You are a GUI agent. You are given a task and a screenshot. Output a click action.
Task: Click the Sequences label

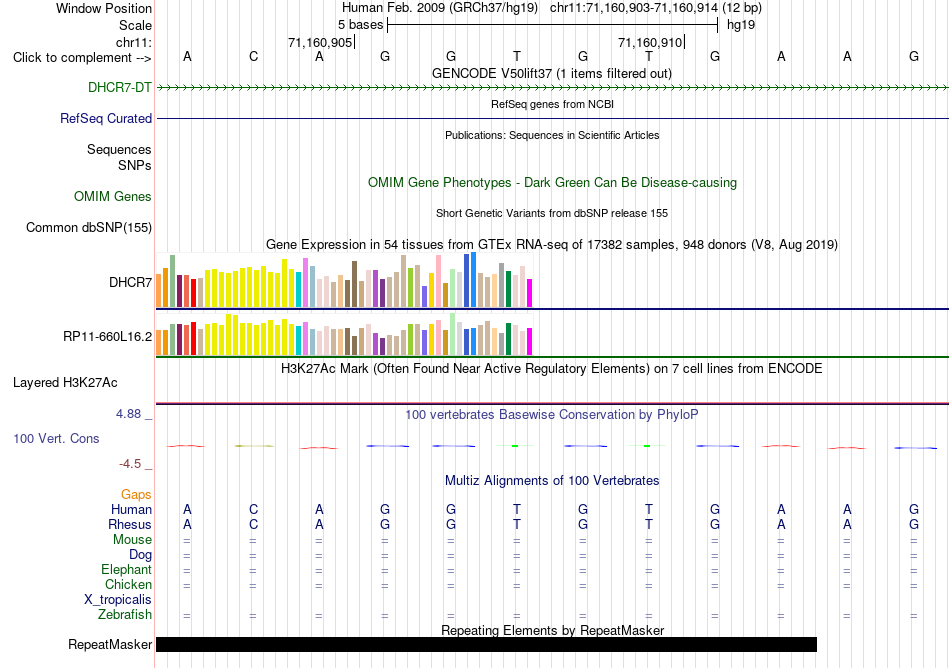tap(119, 149)
